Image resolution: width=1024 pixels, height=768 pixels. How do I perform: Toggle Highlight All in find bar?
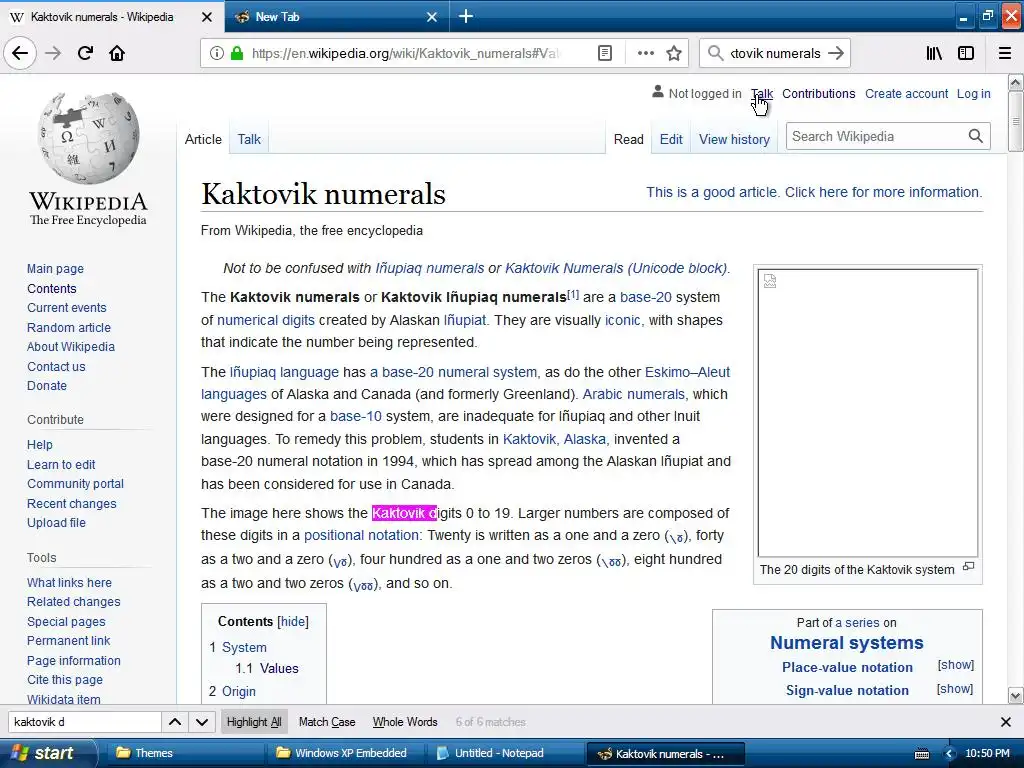[x=253, y=722]
